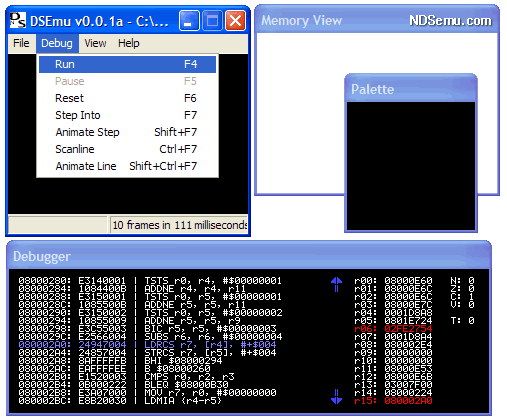Viewport: 507px width, 420px height.
Task: Open the View menu
Action: click(x=95, y=43)
